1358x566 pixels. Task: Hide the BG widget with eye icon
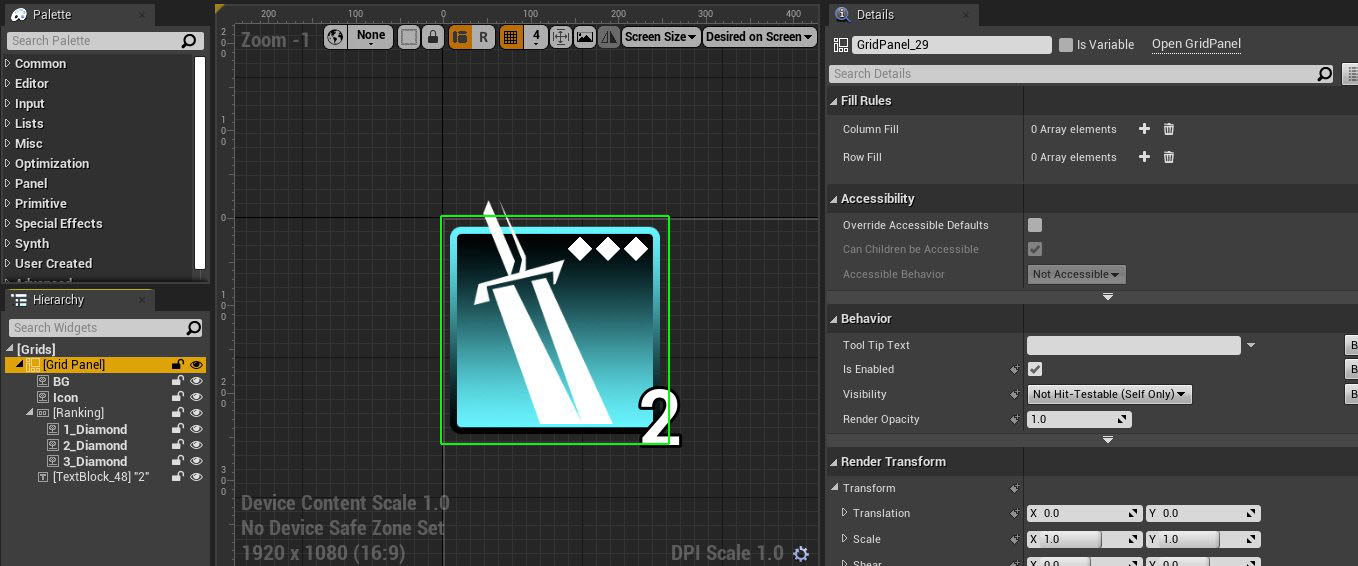(x=197, y=381)
